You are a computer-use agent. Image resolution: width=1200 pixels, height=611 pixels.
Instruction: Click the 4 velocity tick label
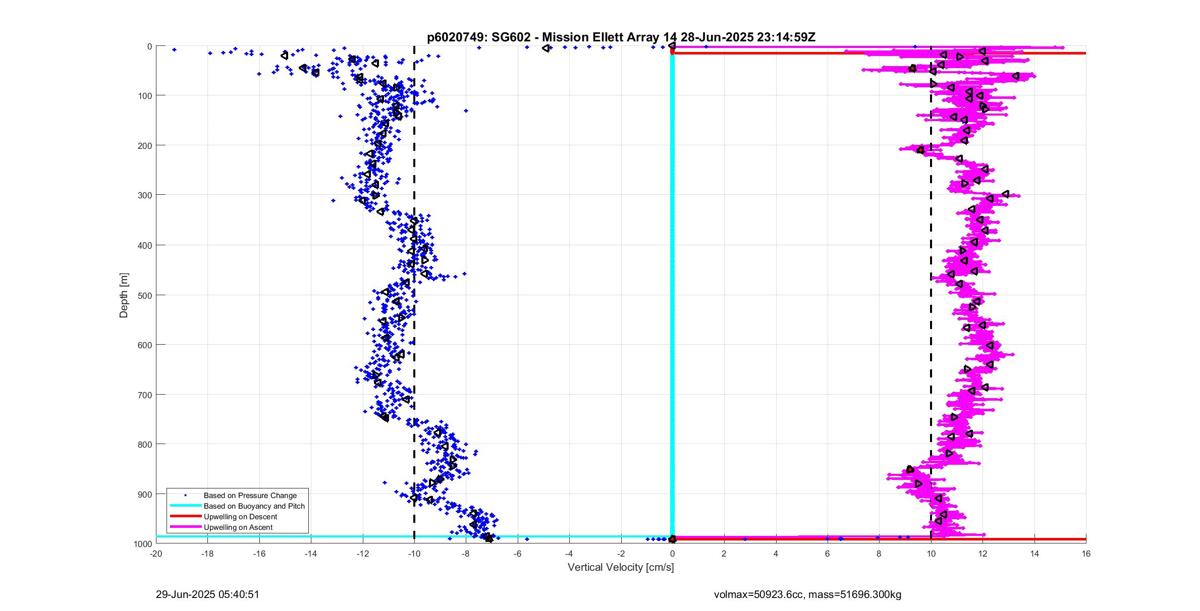(x=776, y=553)
